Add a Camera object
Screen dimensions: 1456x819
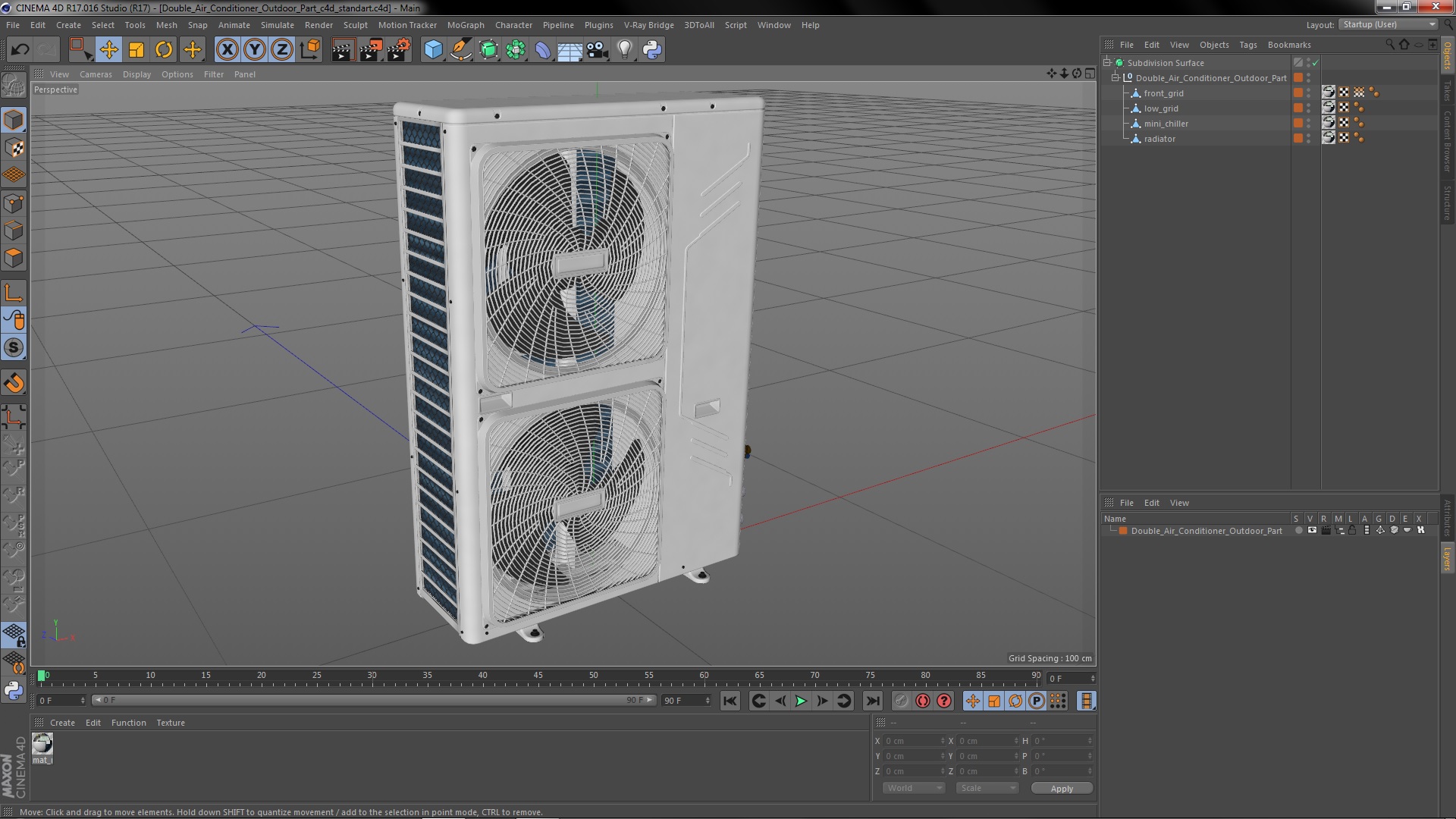597,50
